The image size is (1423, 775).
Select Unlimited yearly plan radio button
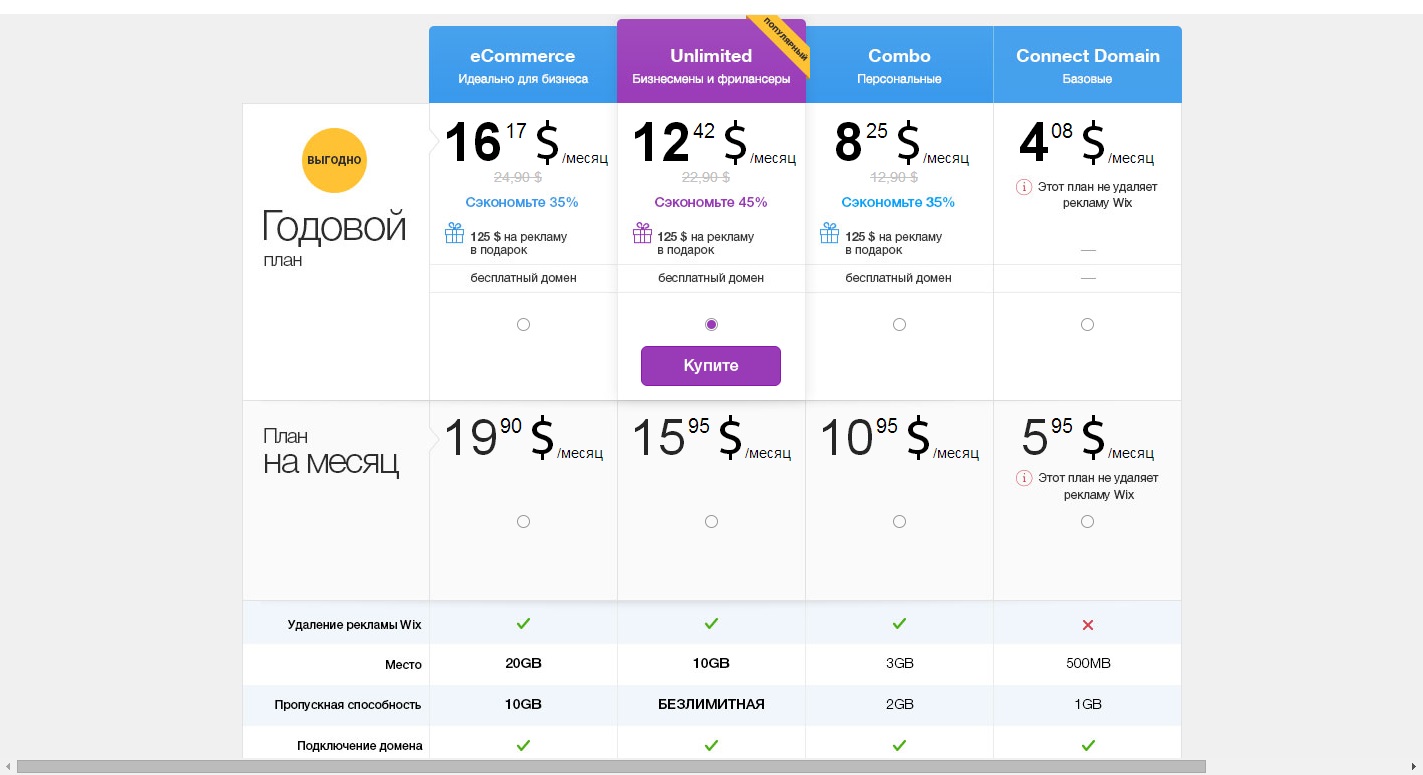pyautogui.click(x=711, y=324)
